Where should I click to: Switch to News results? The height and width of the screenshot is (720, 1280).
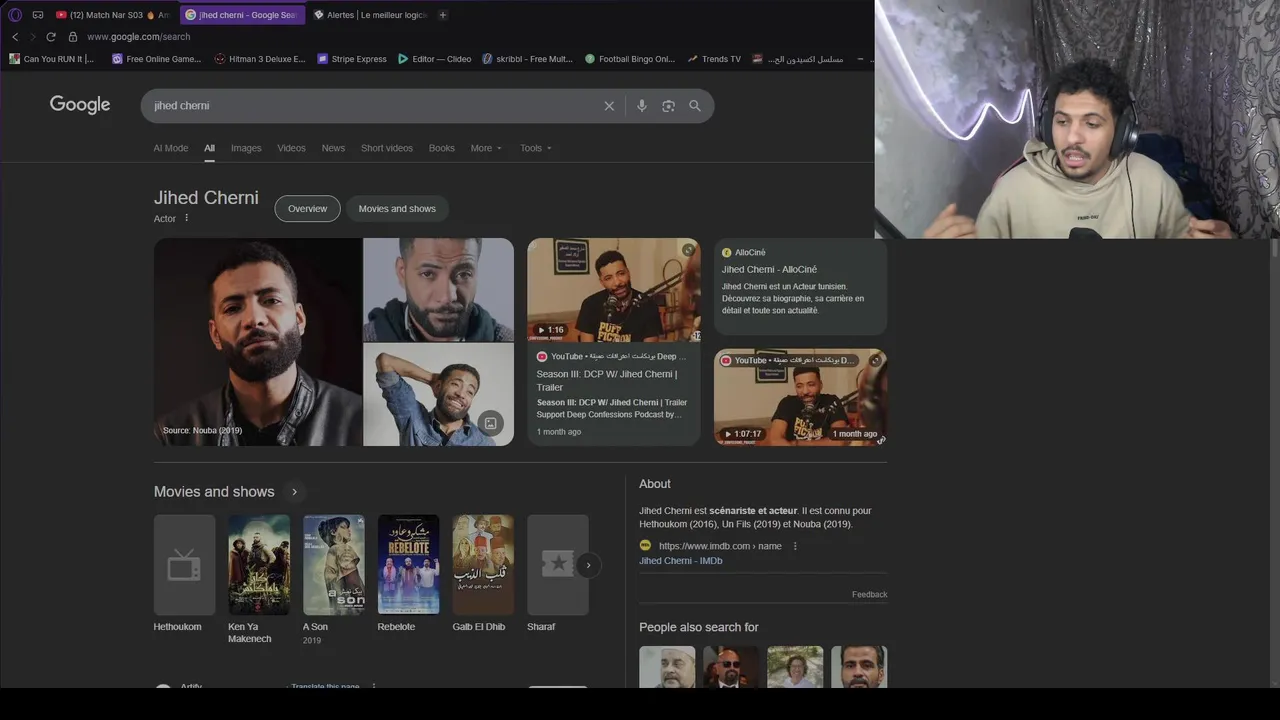click(333, 148)
